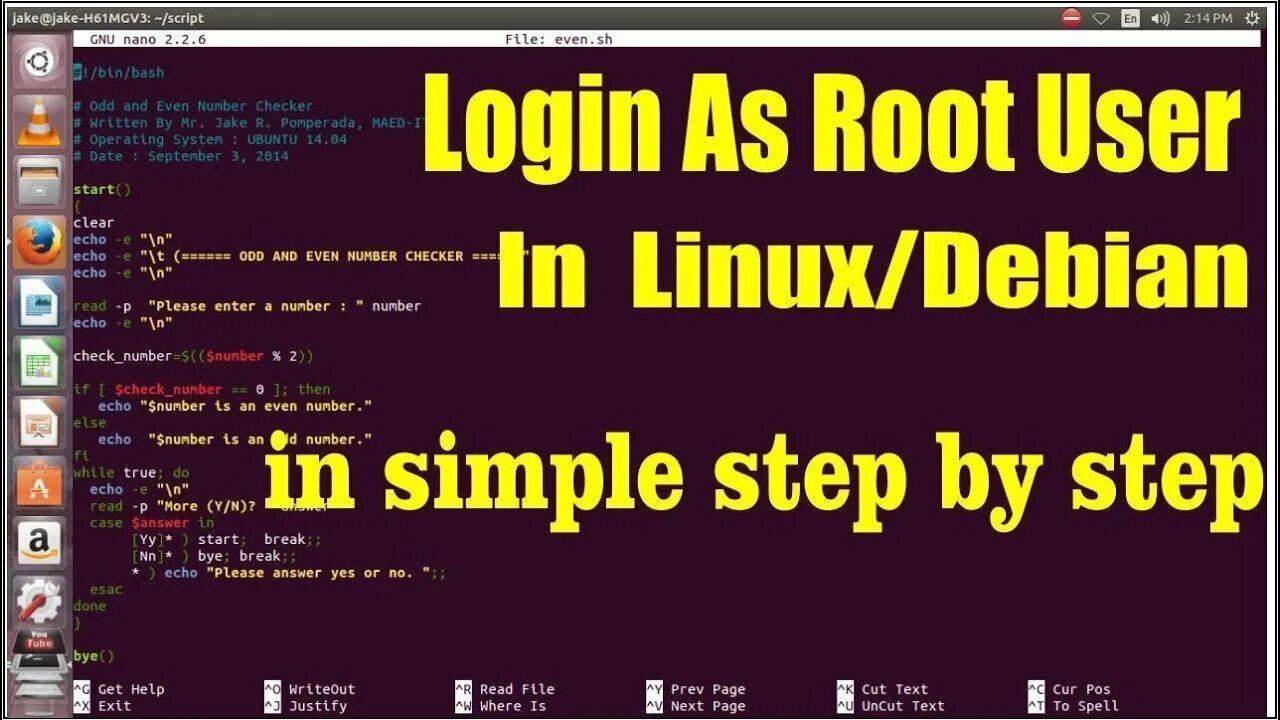
Task: Click the 'Please answer yes or no.' echo line
Action: 288,573
